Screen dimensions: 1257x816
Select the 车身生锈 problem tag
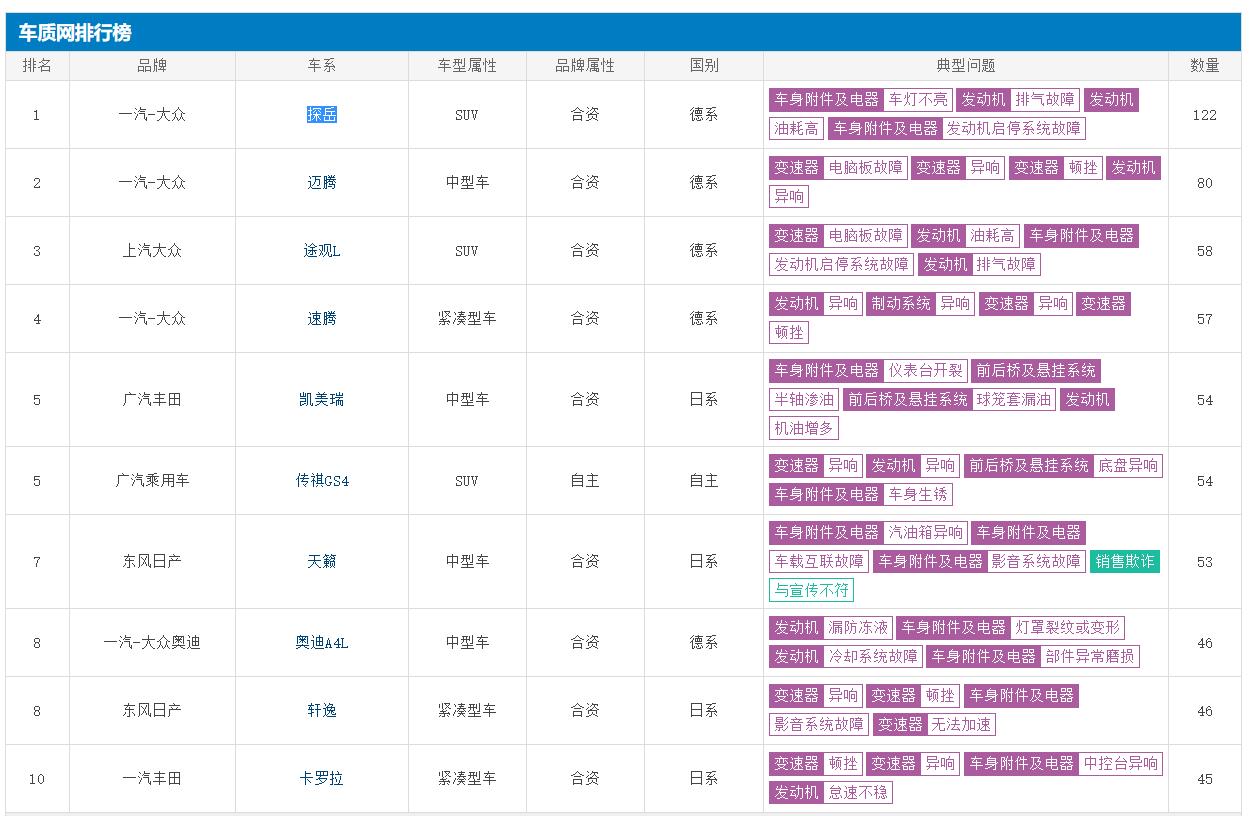click(x=918, y=495)
